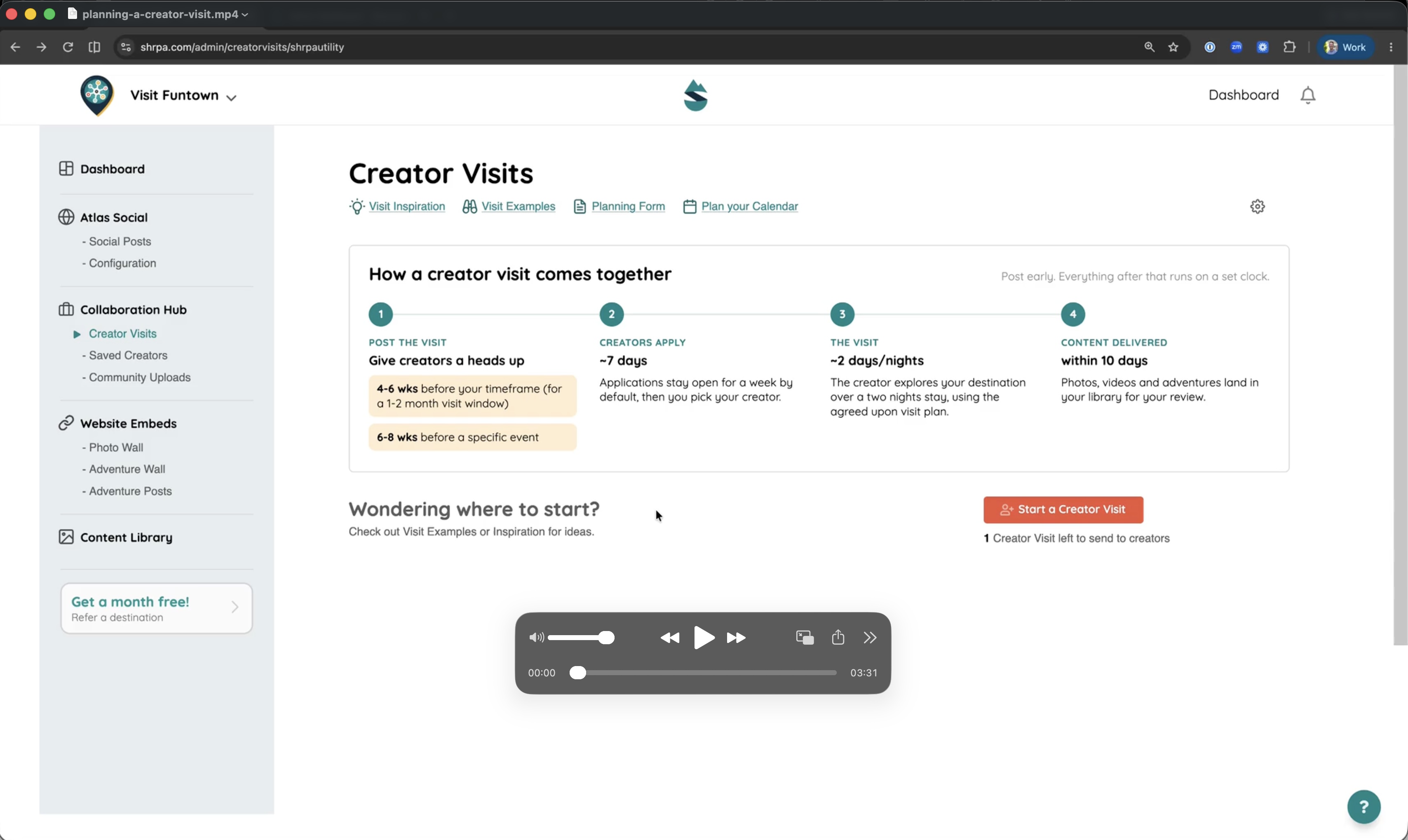The height and width of the screenshot is (840, 1408).
Task: Click the page vertical scrollbar
Action: click(x=1400, y=355)
